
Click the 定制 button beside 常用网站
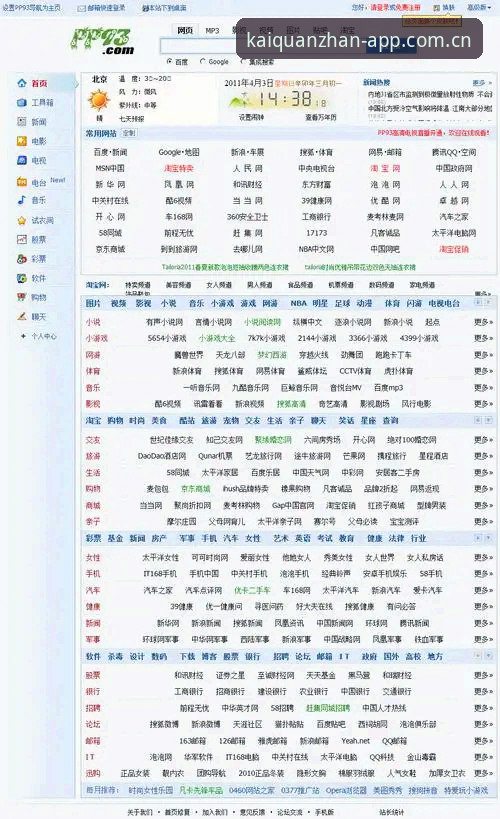point(129,133)
